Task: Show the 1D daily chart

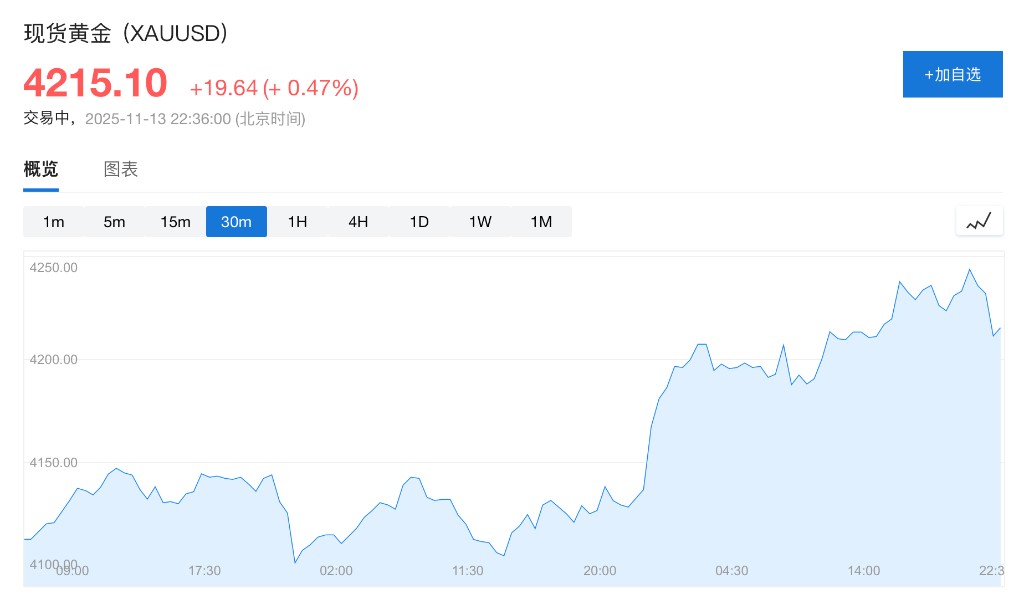Action: tap(419, 221)
